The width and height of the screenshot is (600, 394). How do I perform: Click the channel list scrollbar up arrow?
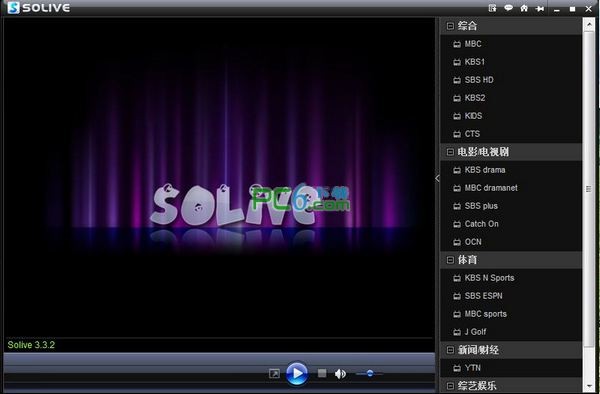(589, 24)
